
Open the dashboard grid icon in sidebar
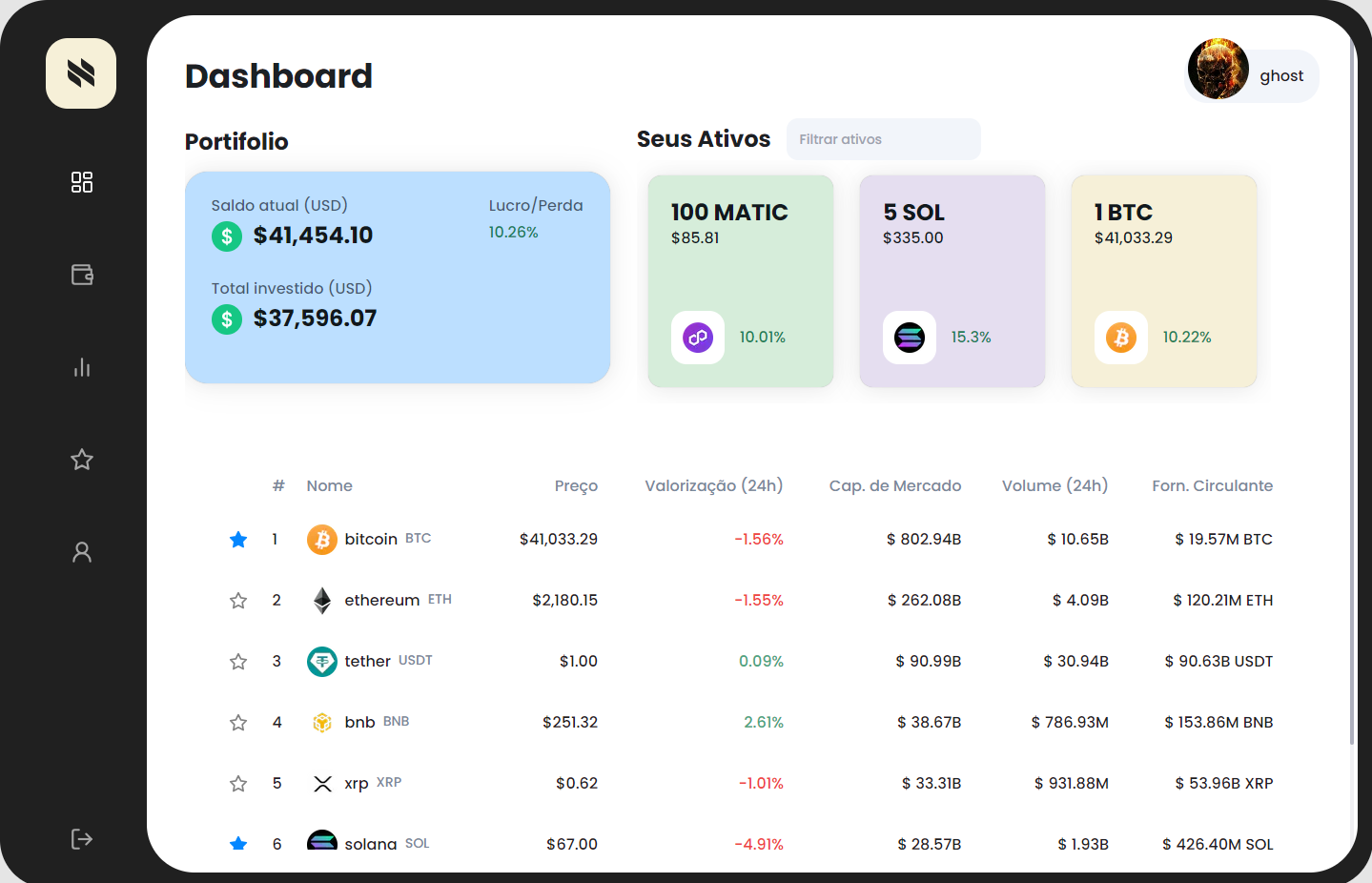tap(82, 182)
